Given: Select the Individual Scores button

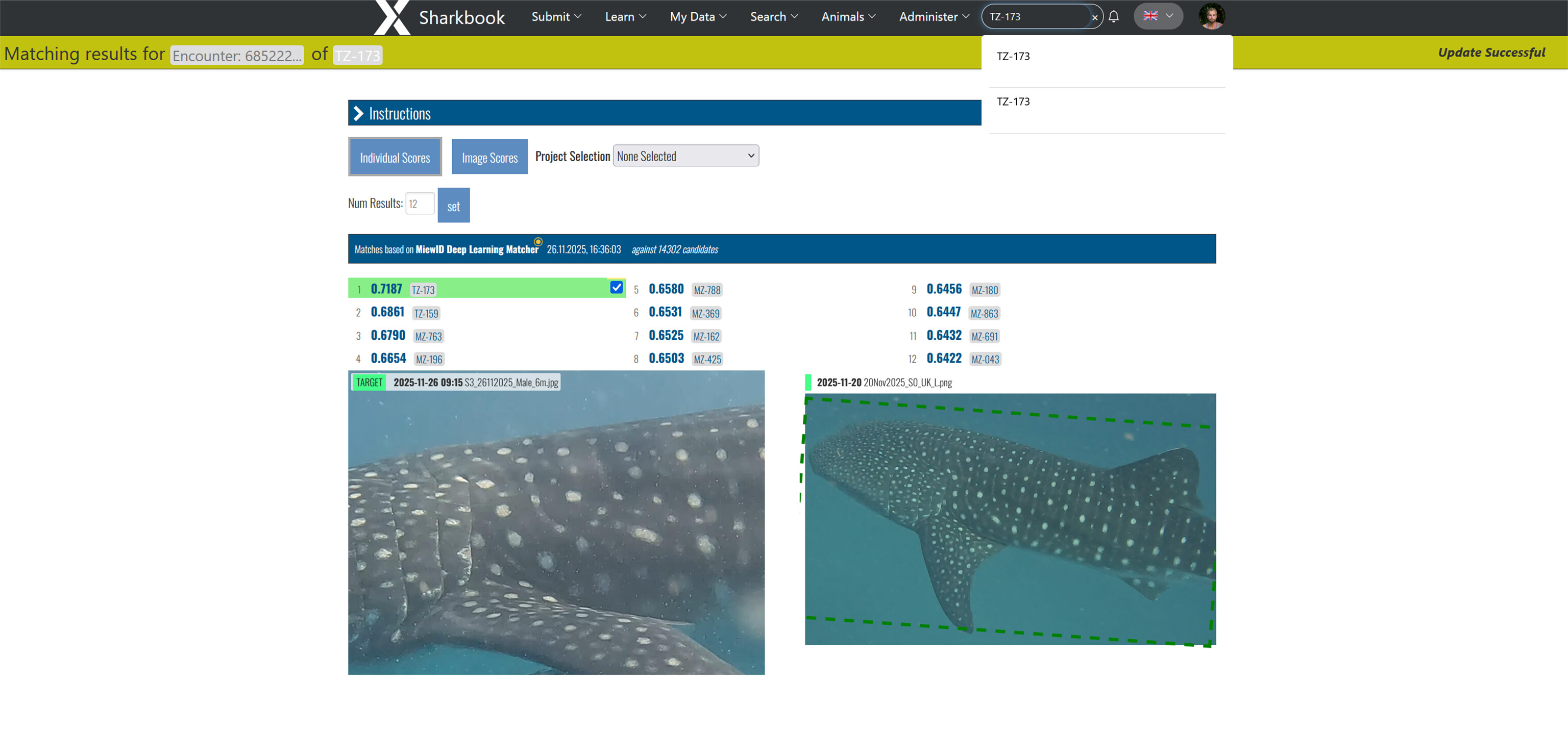Looking at the screenshot, I should (x=395, y=158).
